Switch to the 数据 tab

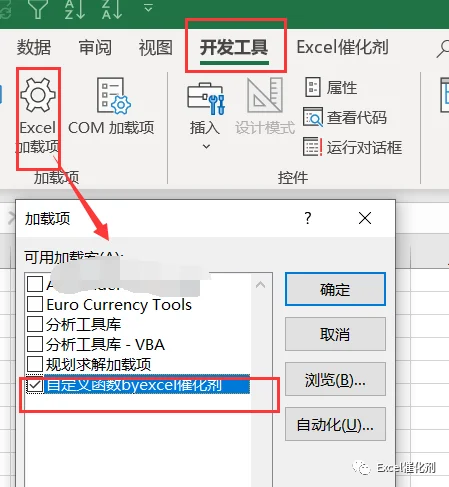click(x=34, y=47)
